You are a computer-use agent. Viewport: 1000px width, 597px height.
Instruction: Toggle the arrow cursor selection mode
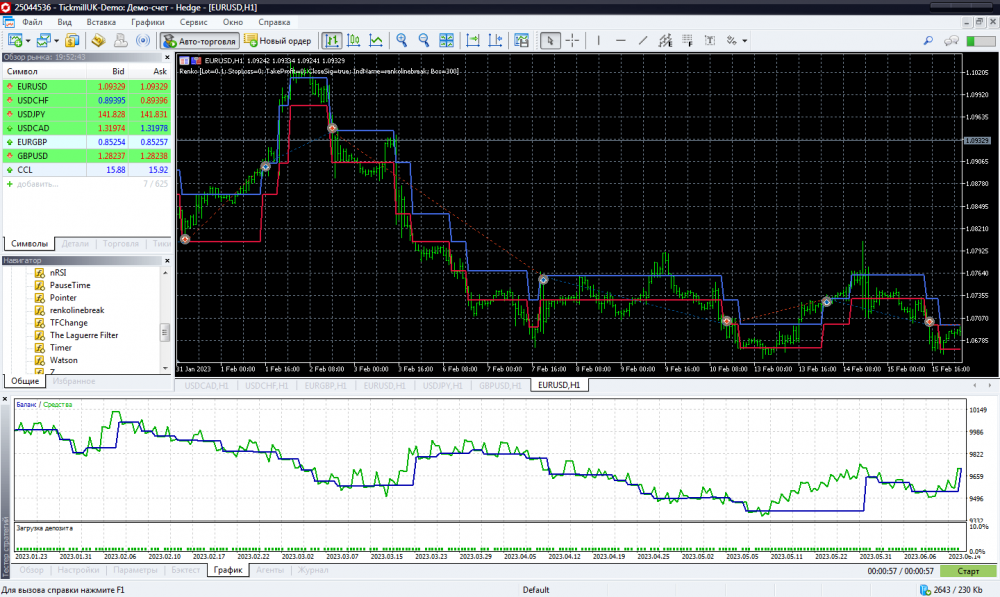(549, 41)
